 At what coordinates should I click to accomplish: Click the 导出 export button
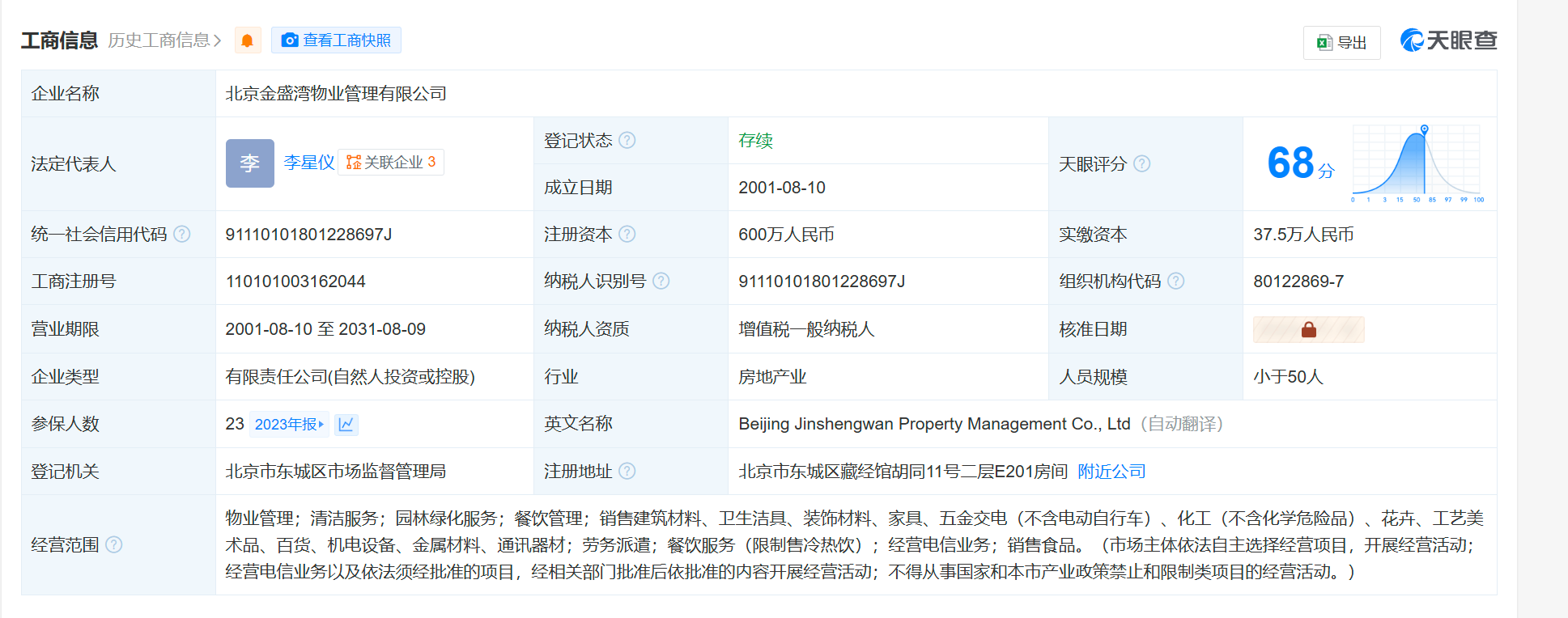click(1341, 43)
